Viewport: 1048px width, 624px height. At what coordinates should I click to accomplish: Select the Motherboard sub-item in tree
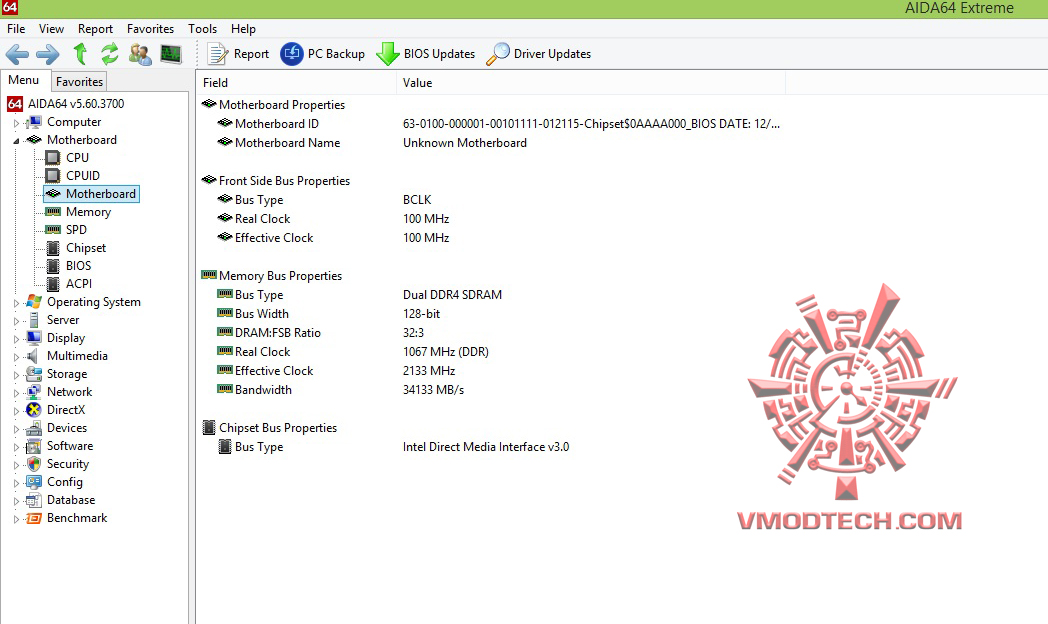click(92, 194)
